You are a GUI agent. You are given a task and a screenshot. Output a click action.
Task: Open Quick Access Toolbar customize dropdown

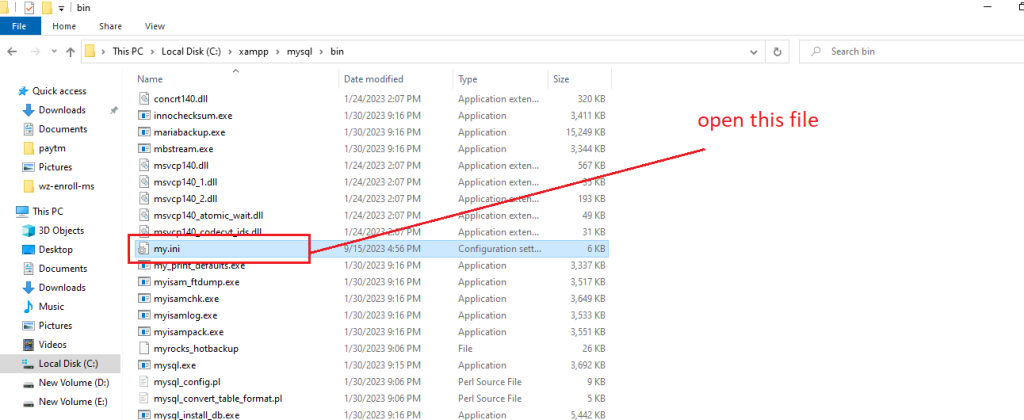[x=61, y=7]
